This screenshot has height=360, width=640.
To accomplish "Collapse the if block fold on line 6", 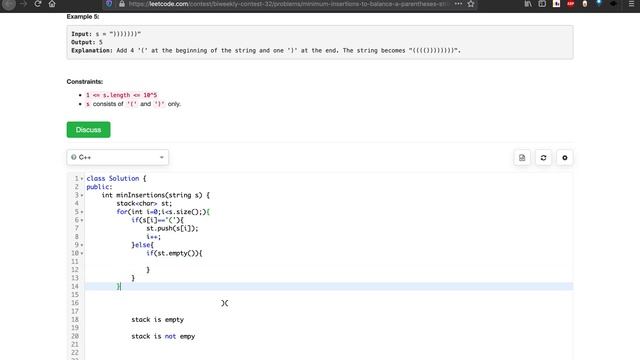I will point(82,220).
